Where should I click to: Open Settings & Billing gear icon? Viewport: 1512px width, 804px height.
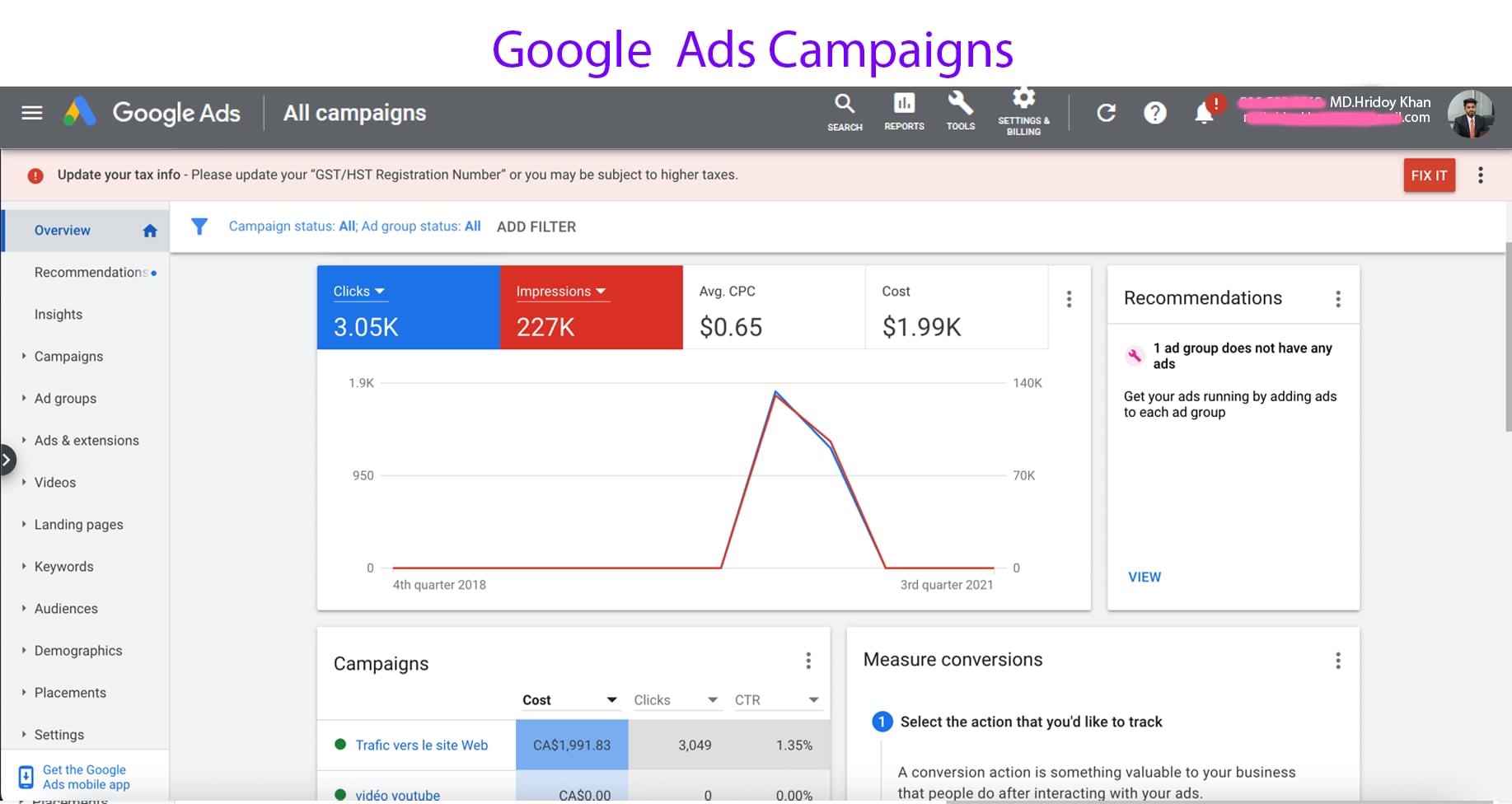[1023, 112]
